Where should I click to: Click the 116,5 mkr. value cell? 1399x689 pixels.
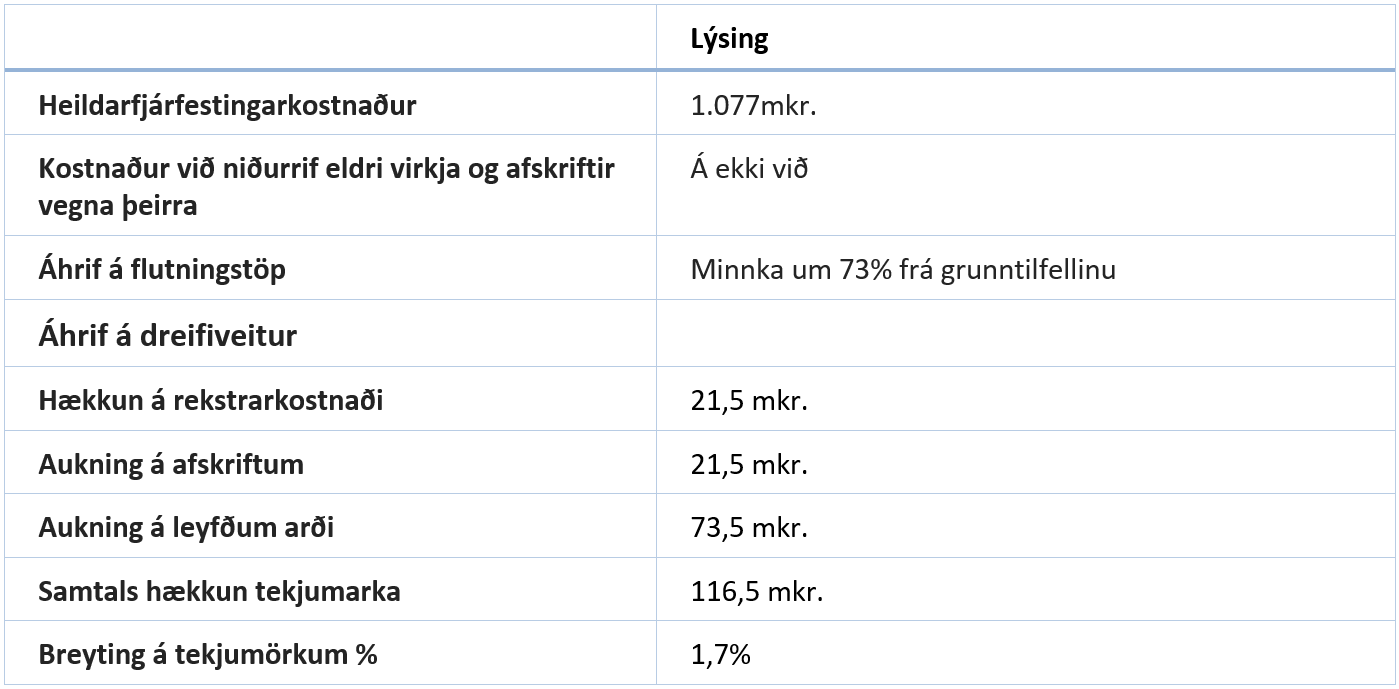[x=756, y=591]
